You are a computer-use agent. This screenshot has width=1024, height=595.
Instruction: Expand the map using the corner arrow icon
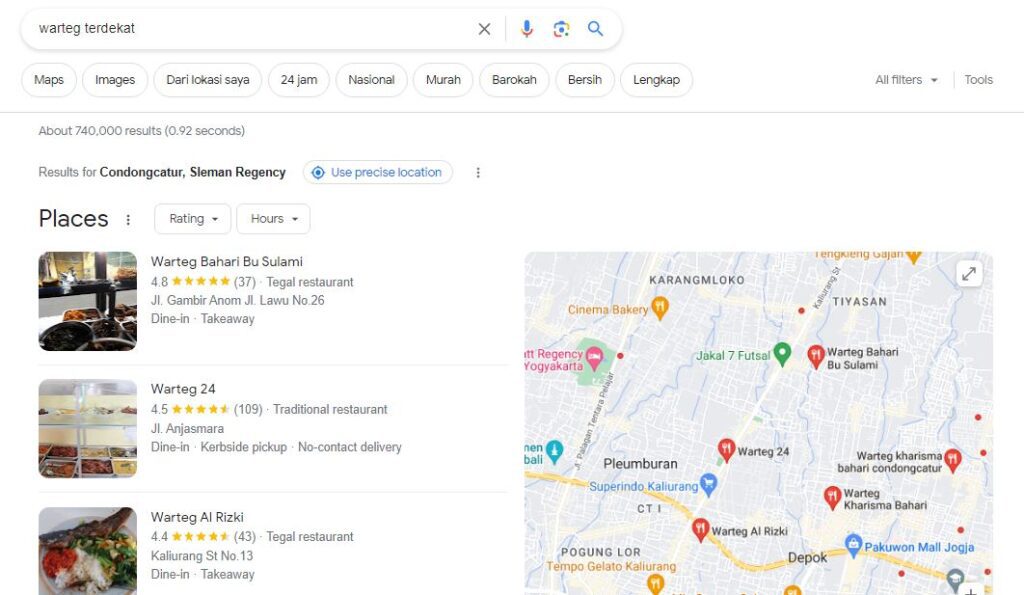click(x=968, y=272)
